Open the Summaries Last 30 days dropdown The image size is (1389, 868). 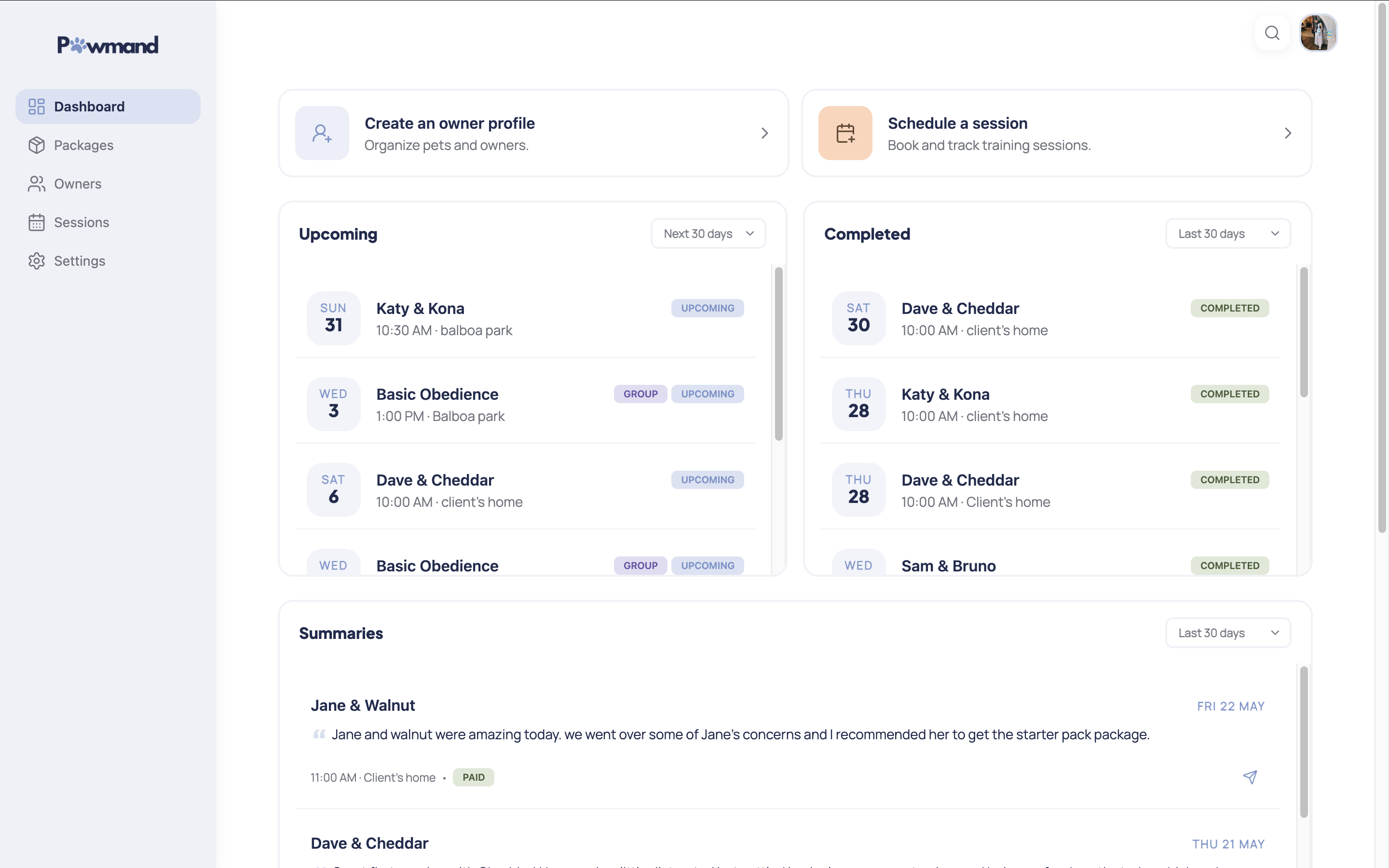pos(1228,633)
